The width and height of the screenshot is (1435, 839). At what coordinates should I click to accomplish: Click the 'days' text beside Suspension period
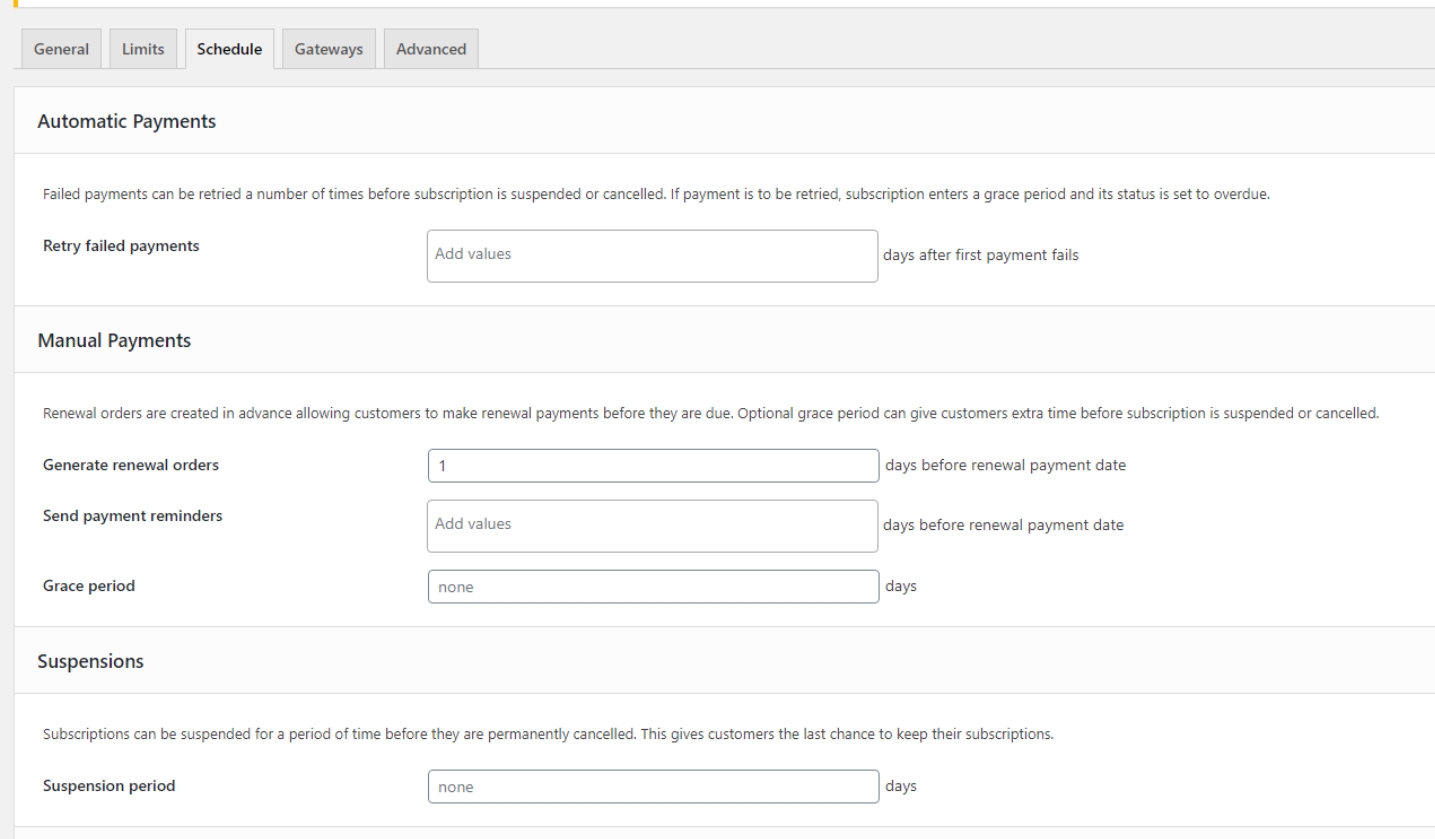[x=900, y=785]
